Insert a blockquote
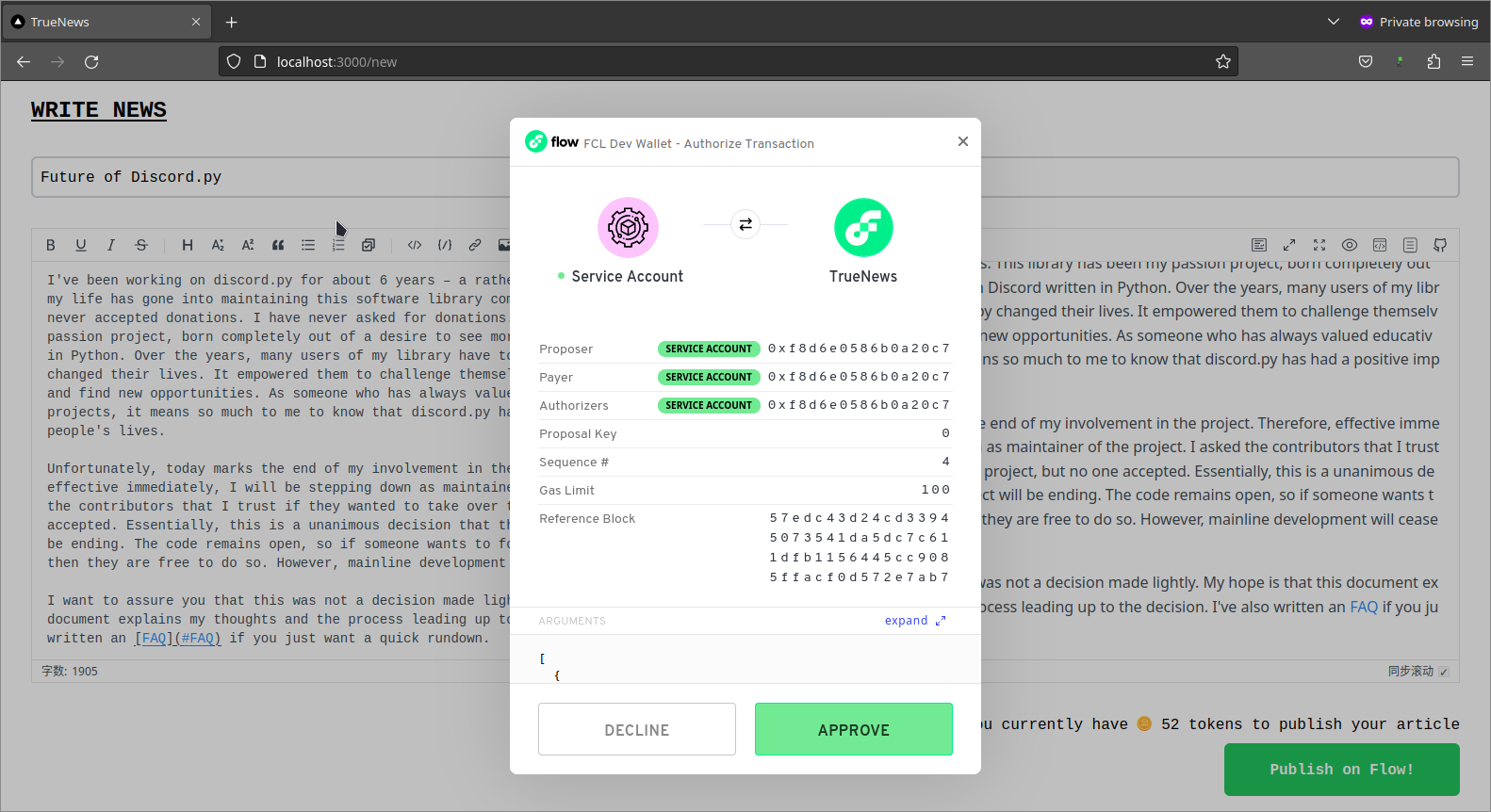1491x812 pixels. [278, 245]
